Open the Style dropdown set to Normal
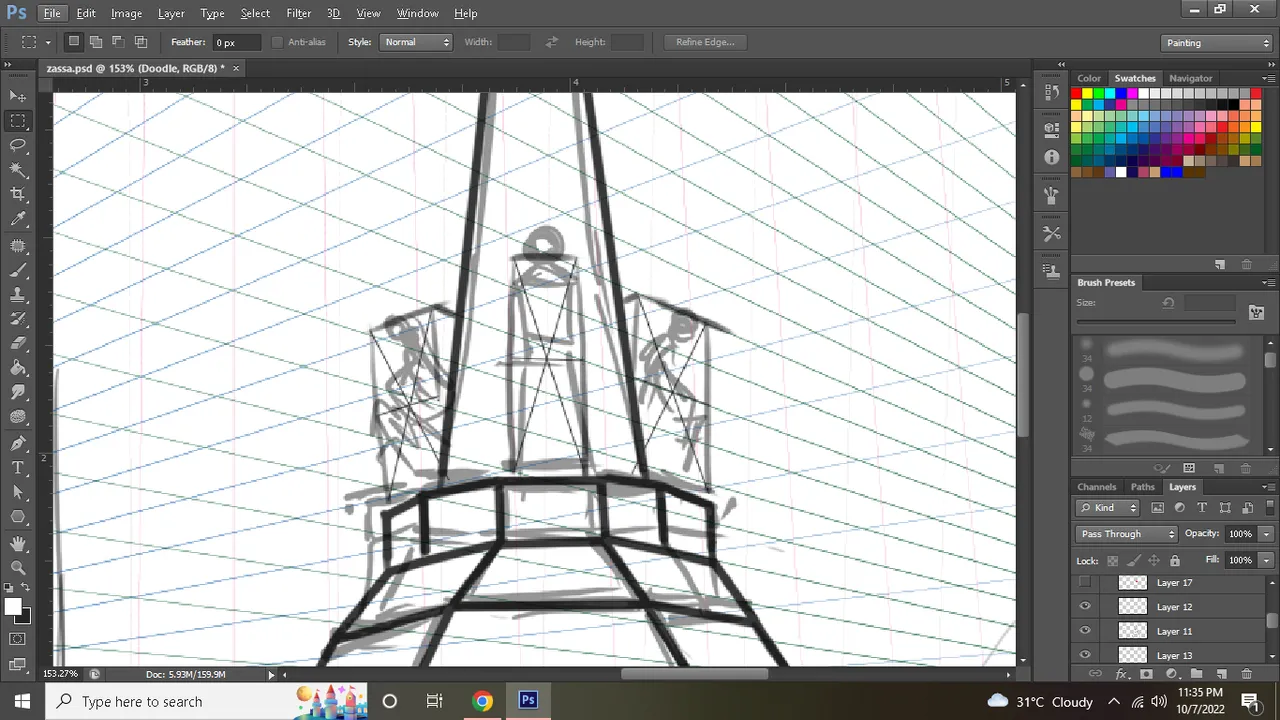The image size is (1280, 720). click(x=417, y=42)
